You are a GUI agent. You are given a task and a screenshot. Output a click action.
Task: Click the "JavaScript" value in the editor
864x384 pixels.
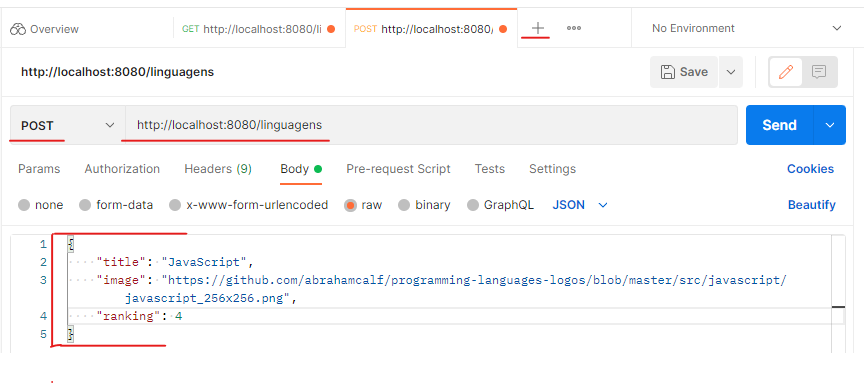click(x=205, y=262)
